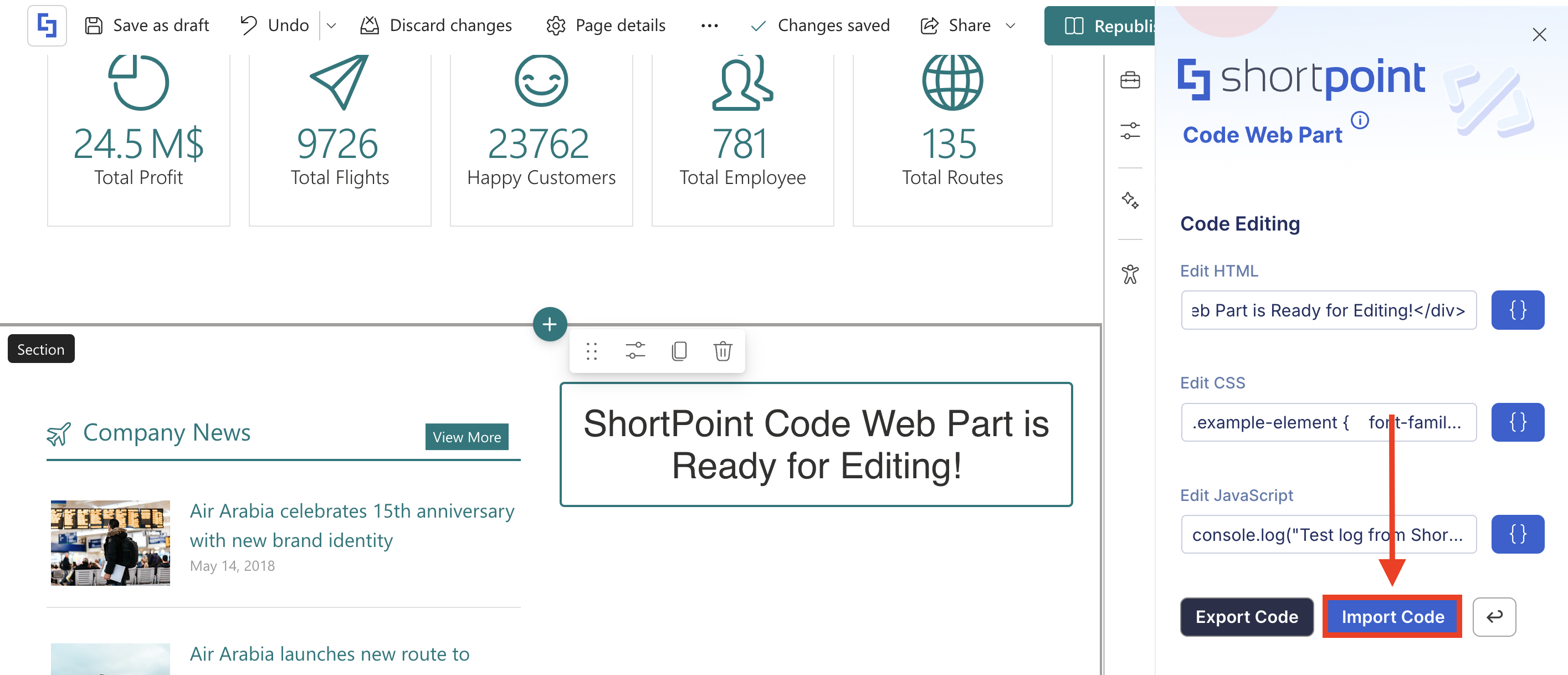Open the Edit HTML code editor button
Image resolution: width=1568 pixels, height=675 pixels.
click(1517, 310)
